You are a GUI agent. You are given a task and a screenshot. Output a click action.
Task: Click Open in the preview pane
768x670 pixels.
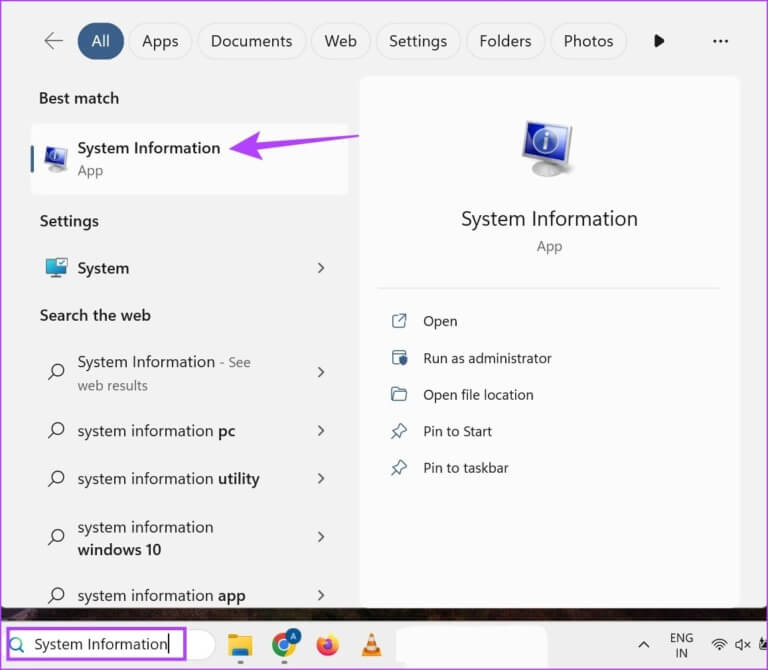click(x=440, y=321)
